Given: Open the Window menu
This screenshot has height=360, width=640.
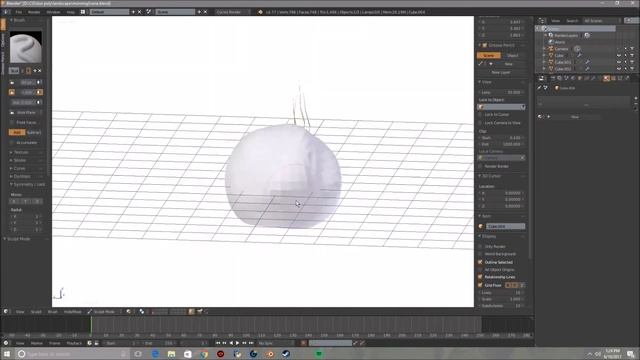Looking at the screenshot, I should [x=53, y=12].
